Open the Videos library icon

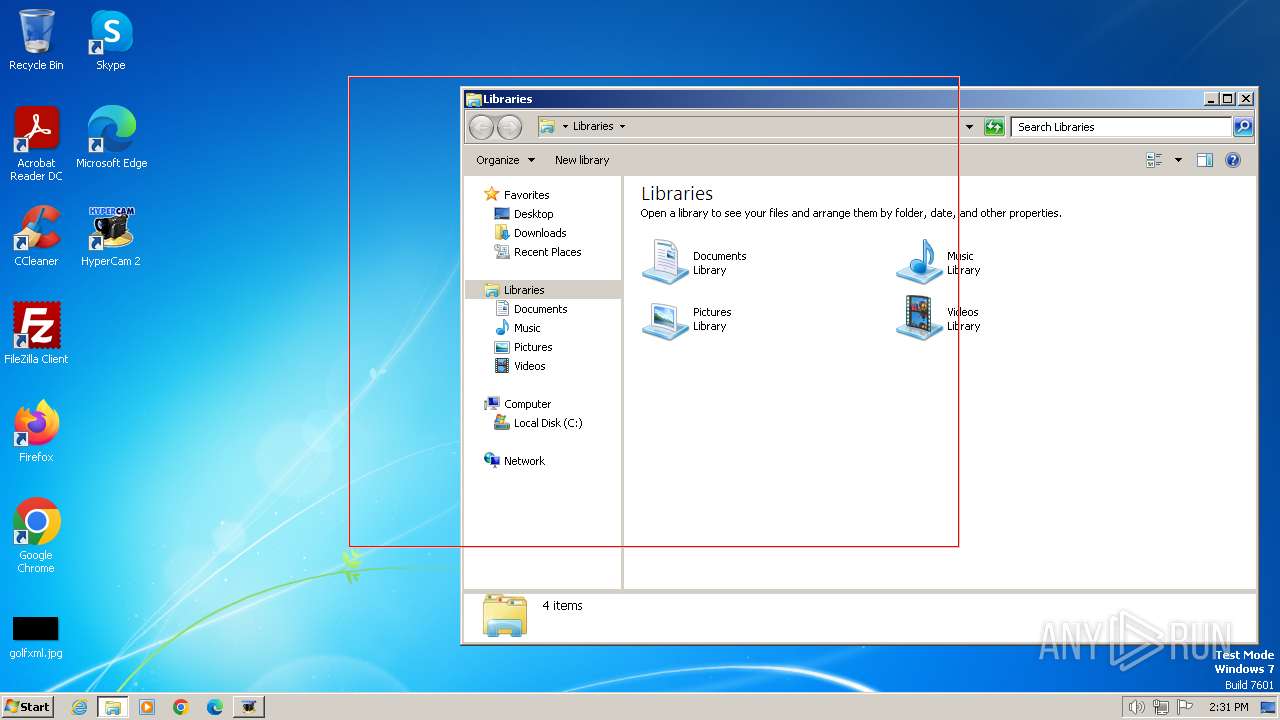tap(939, 318)
